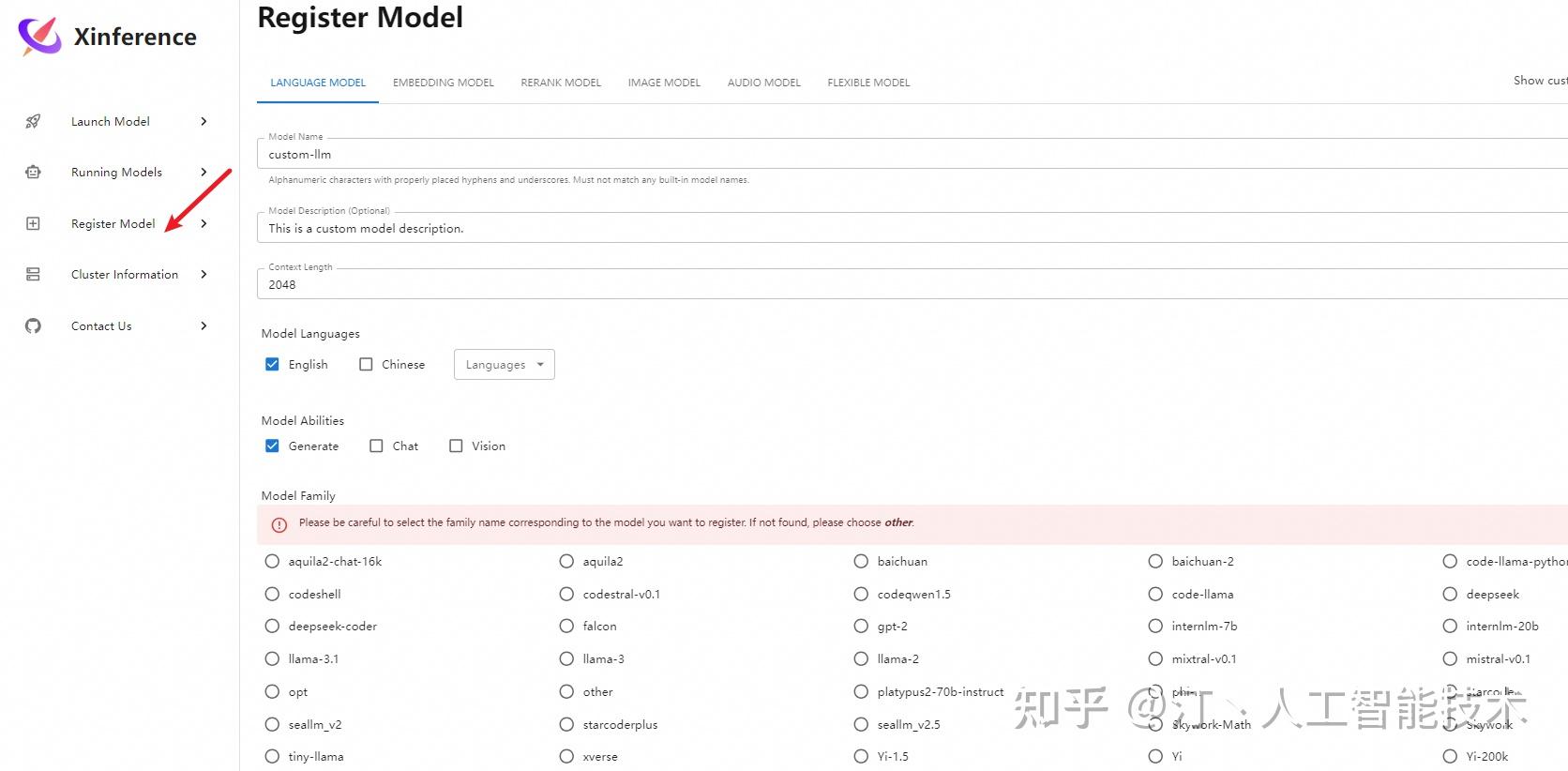Enable the Chinese language checkbox
1568x771 pixels.
pos(366,364)
